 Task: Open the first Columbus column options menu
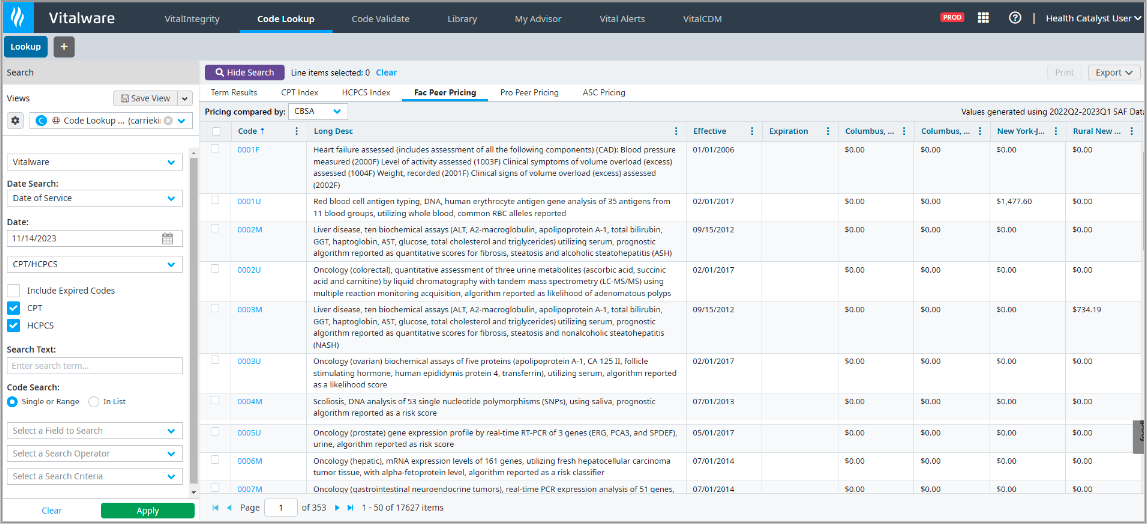(904, 132)
